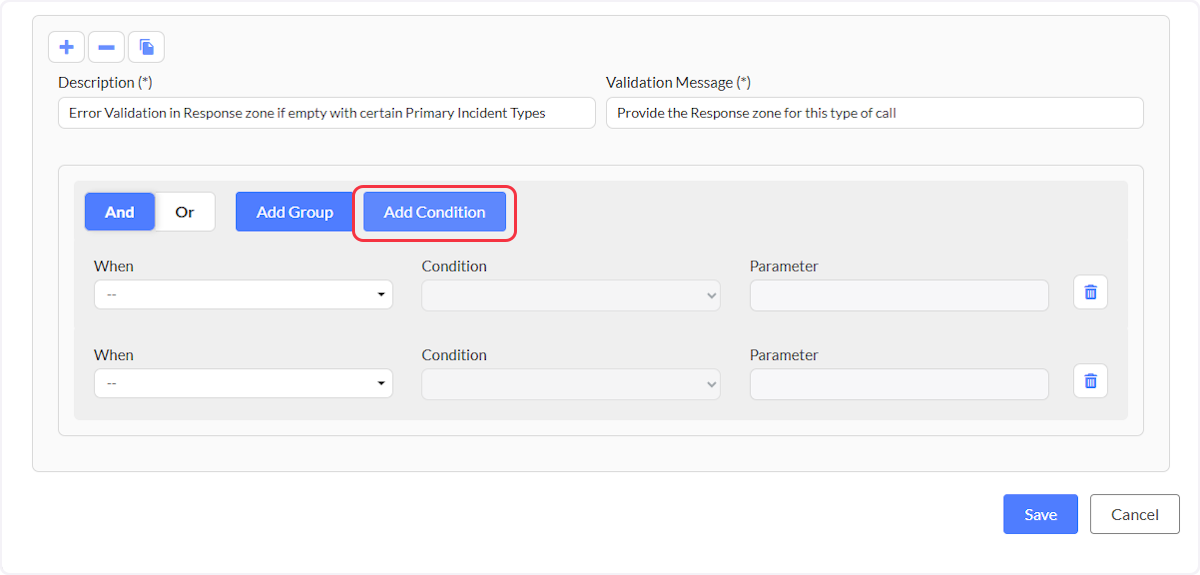Open the second When dropdown
This screenshot has width=1200, height=575.
[243, 384]
